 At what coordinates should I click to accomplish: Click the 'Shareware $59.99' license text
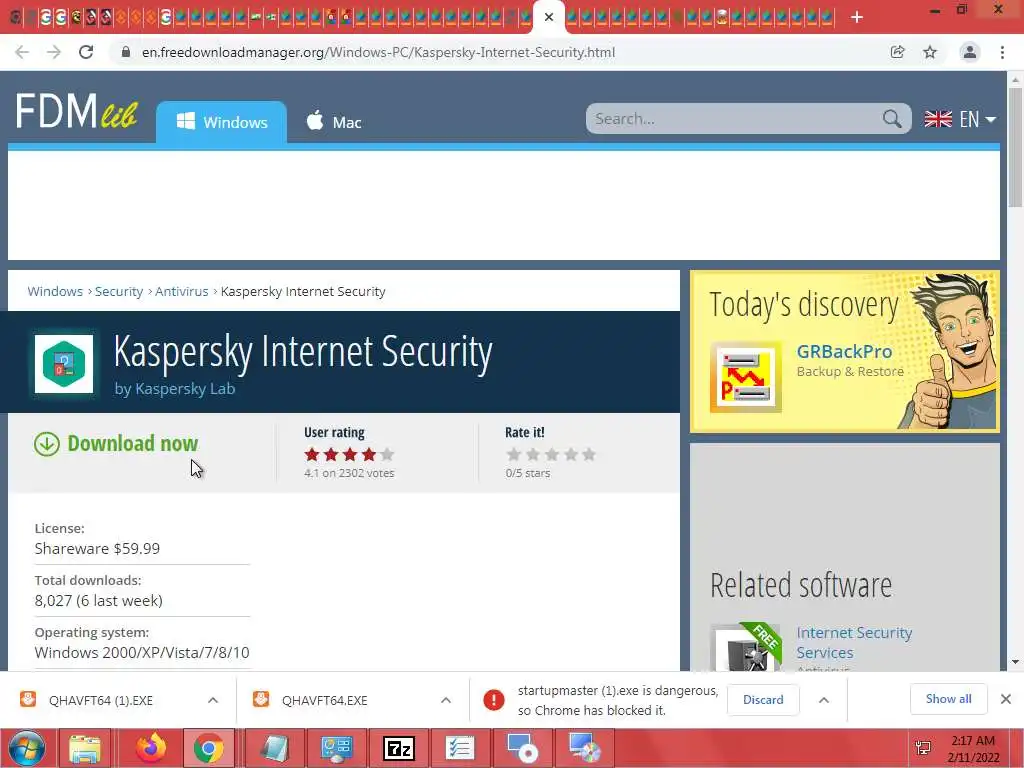97,549
